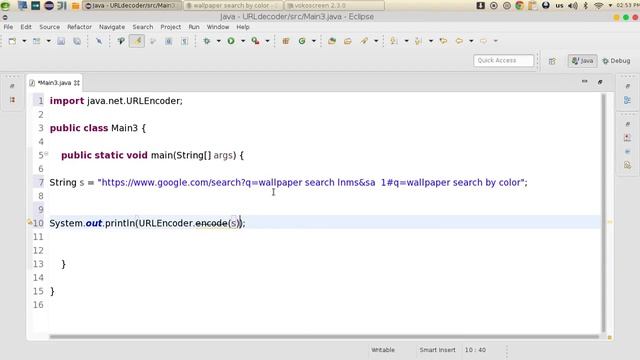The image size is (640, 360).
Task: Click the Search flashlight toolbar icon
Action: click(x=364, y=41)
